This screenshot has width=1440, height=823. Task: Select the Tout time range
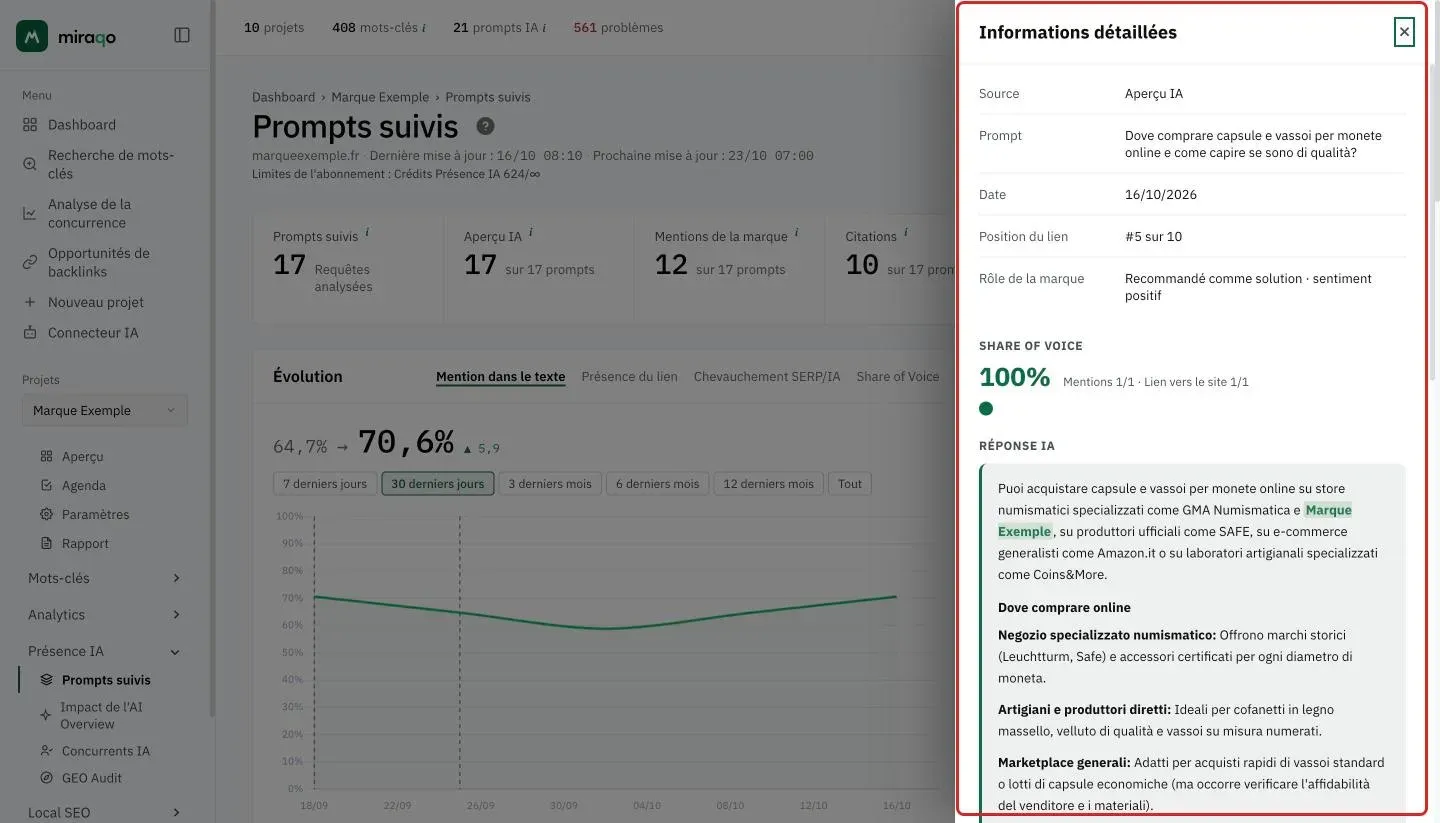tap(850, 484)
